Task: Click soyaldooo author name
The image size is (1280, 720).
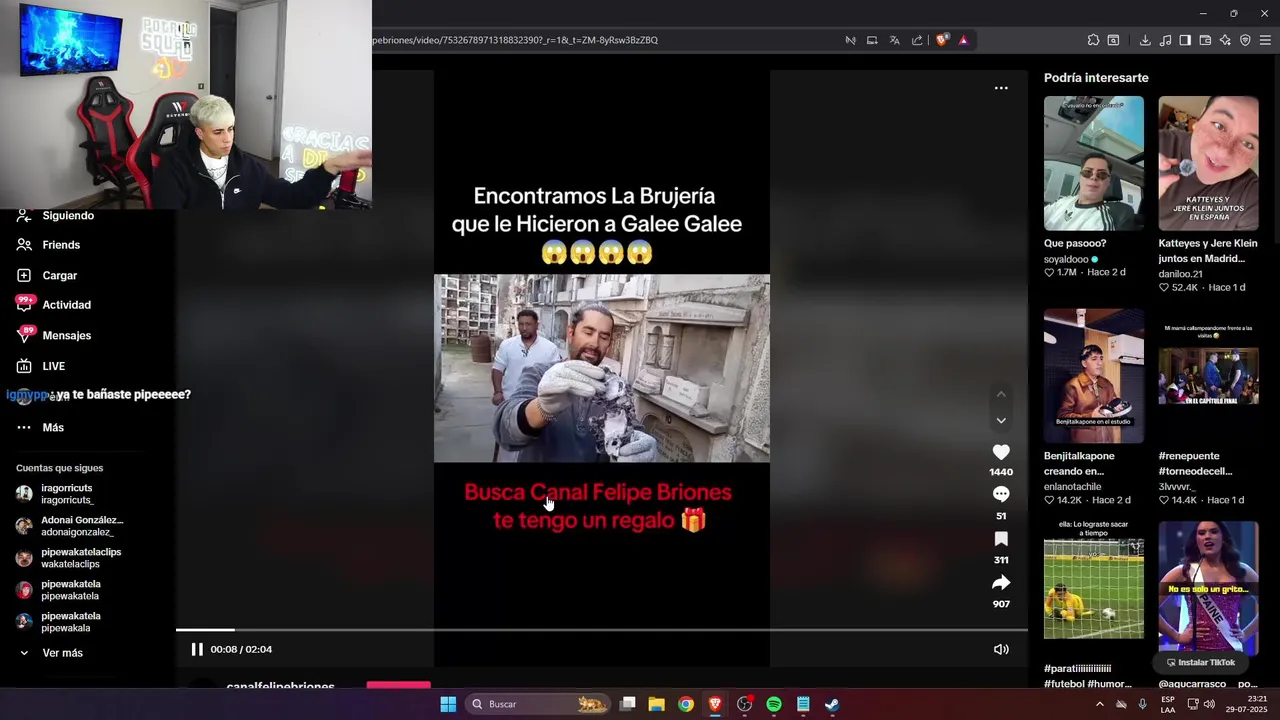Action: [1066, 259]
